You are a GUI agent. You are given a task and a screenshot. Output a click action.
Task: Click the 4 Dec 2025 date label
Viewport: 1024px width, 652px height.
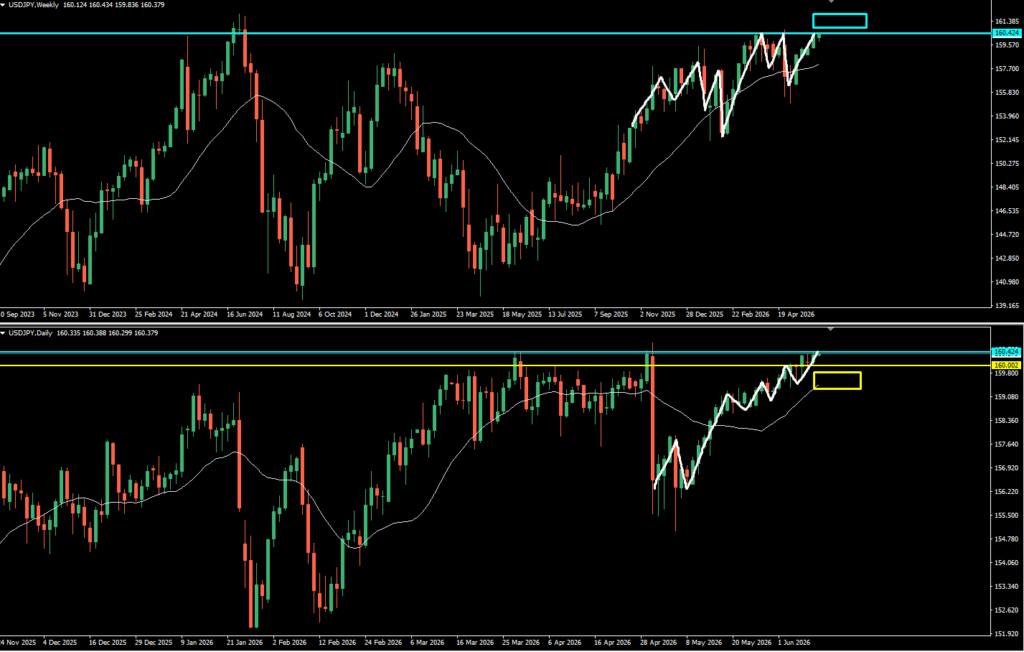pos(60,642)
